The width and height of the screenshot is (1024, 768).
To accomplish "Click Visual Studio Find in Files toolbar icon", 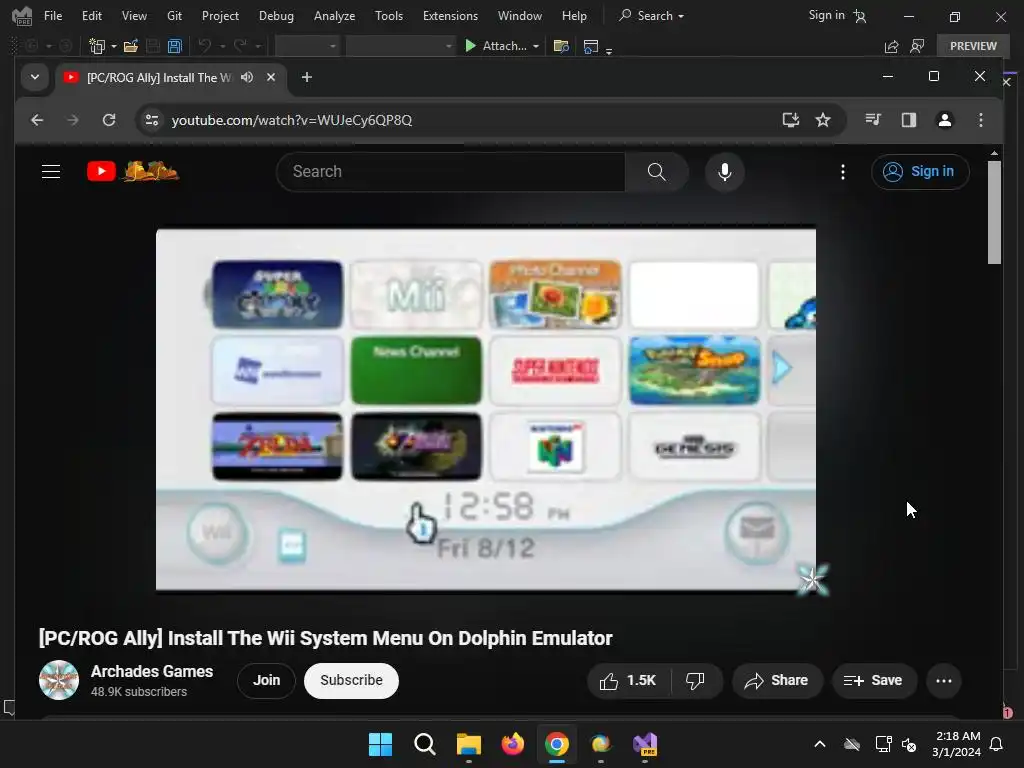I will pyautogui.click(x=561, y=46).
